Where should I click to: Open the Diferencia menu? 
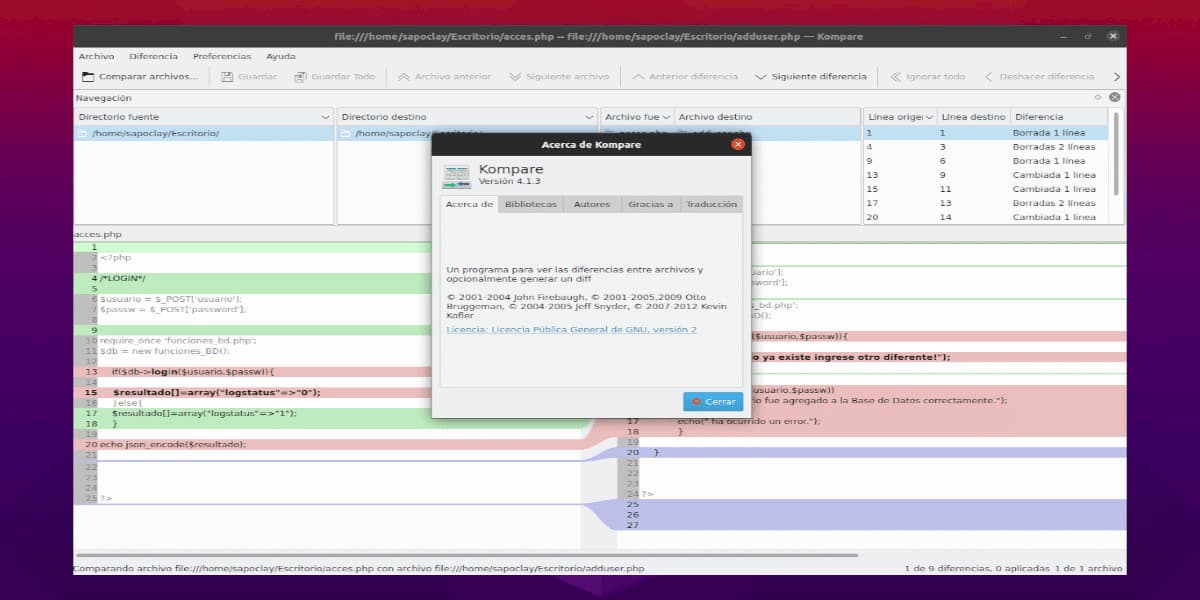(x=153, y=56)
